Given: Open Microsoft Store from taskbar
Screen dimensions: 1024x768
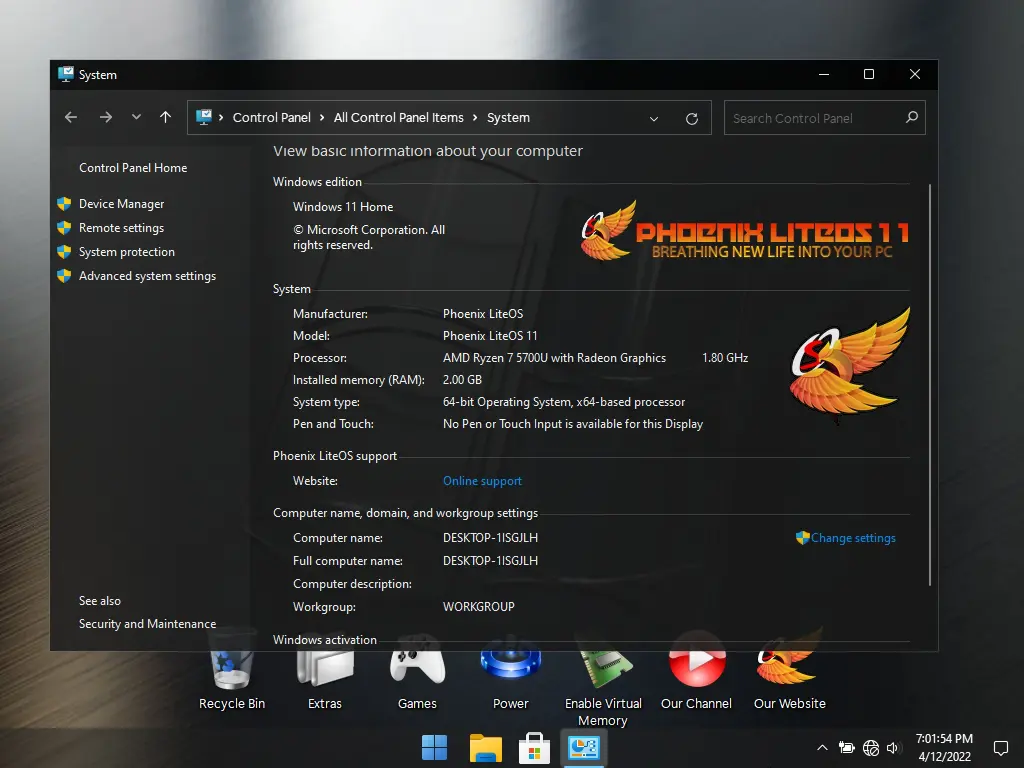Looking at the screenshot, I should [534, 748].
